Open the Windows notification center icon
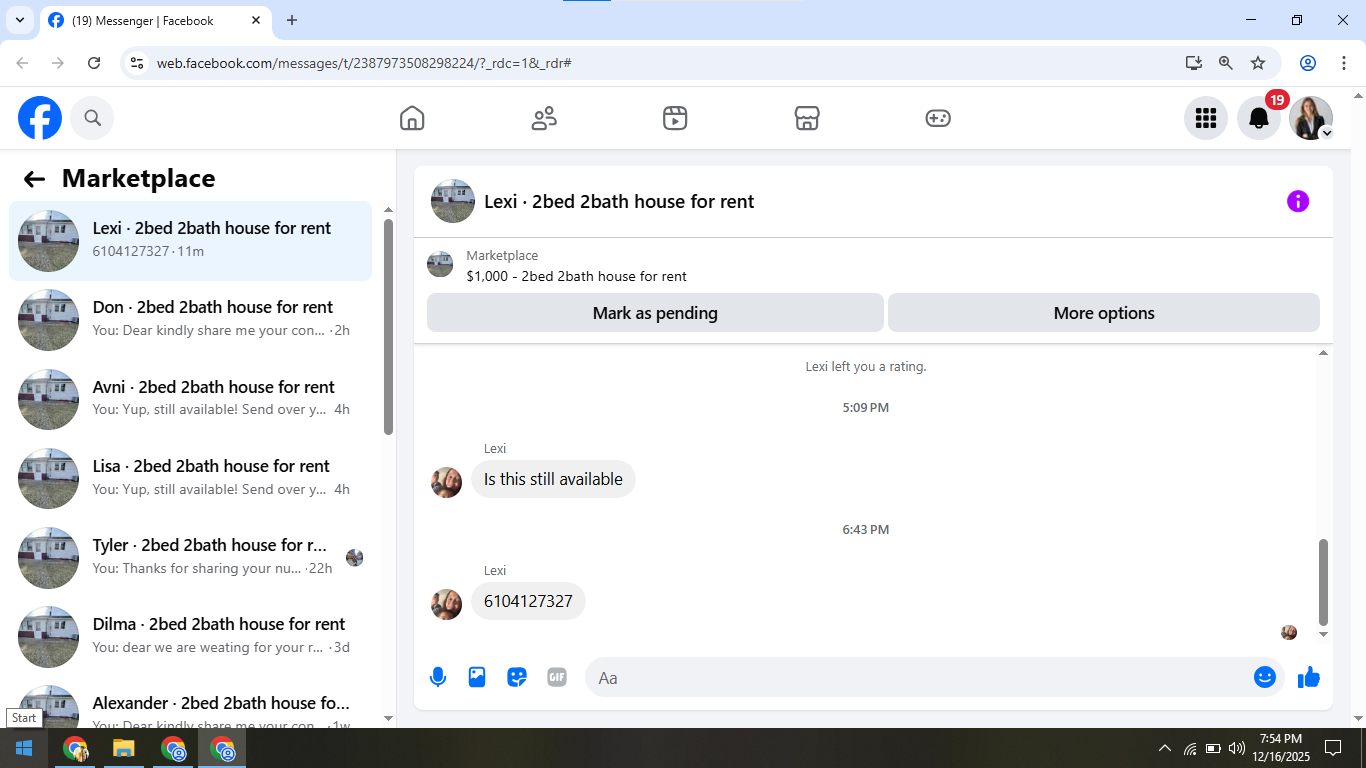Image resolution: width=1366 pixels, height=768 pixels. click(x=1333, y=748)
